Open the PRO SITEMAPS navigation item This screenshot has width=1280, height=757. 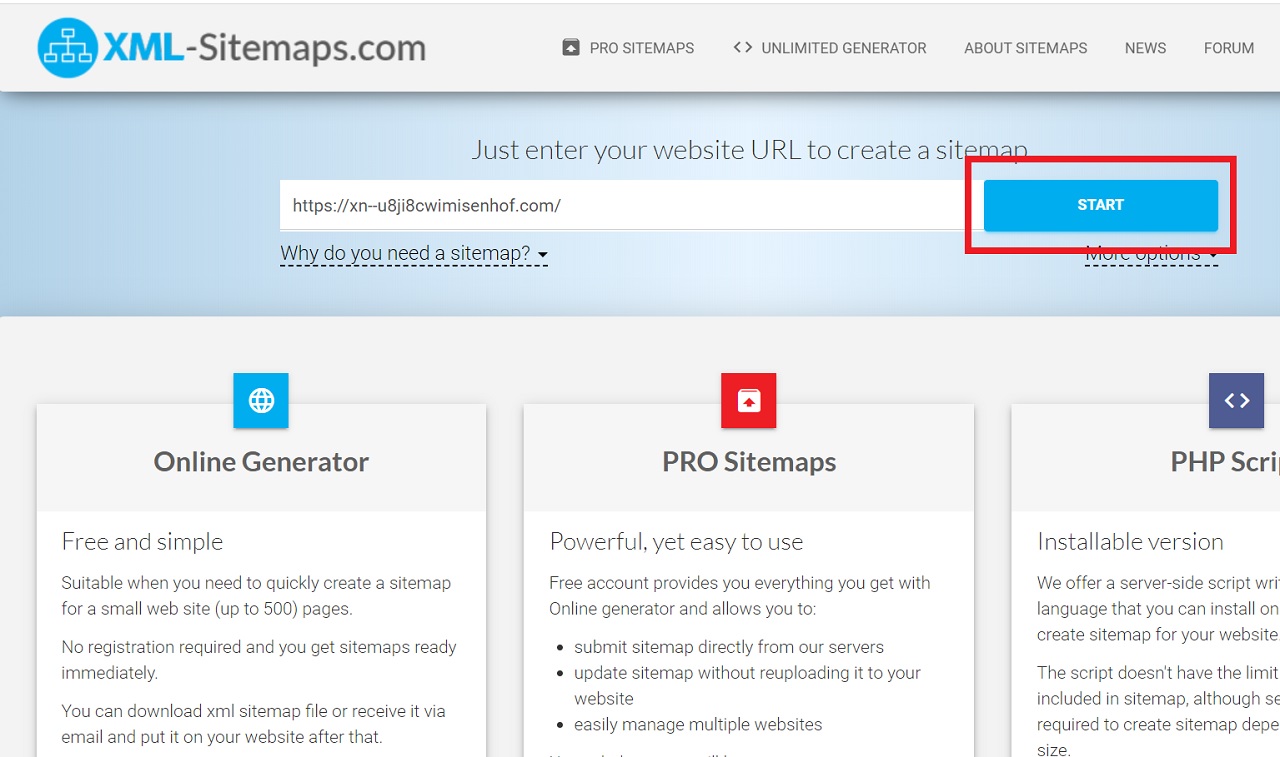pos(641,48)
